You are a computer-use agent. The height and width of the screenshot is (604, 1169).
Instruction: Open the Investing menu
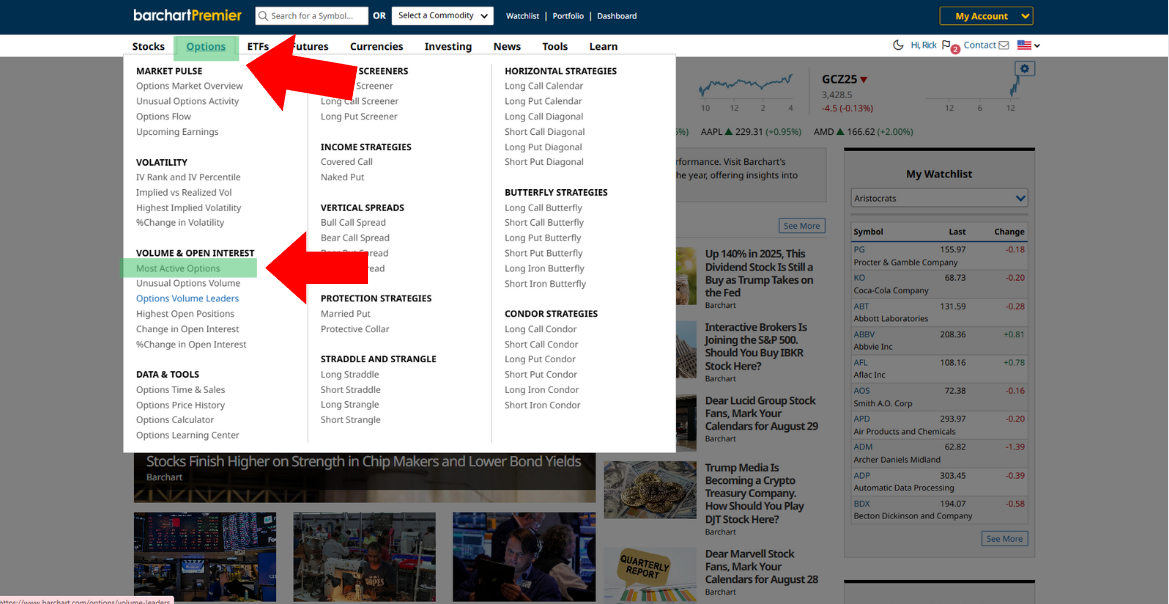(x=448, y=46)
